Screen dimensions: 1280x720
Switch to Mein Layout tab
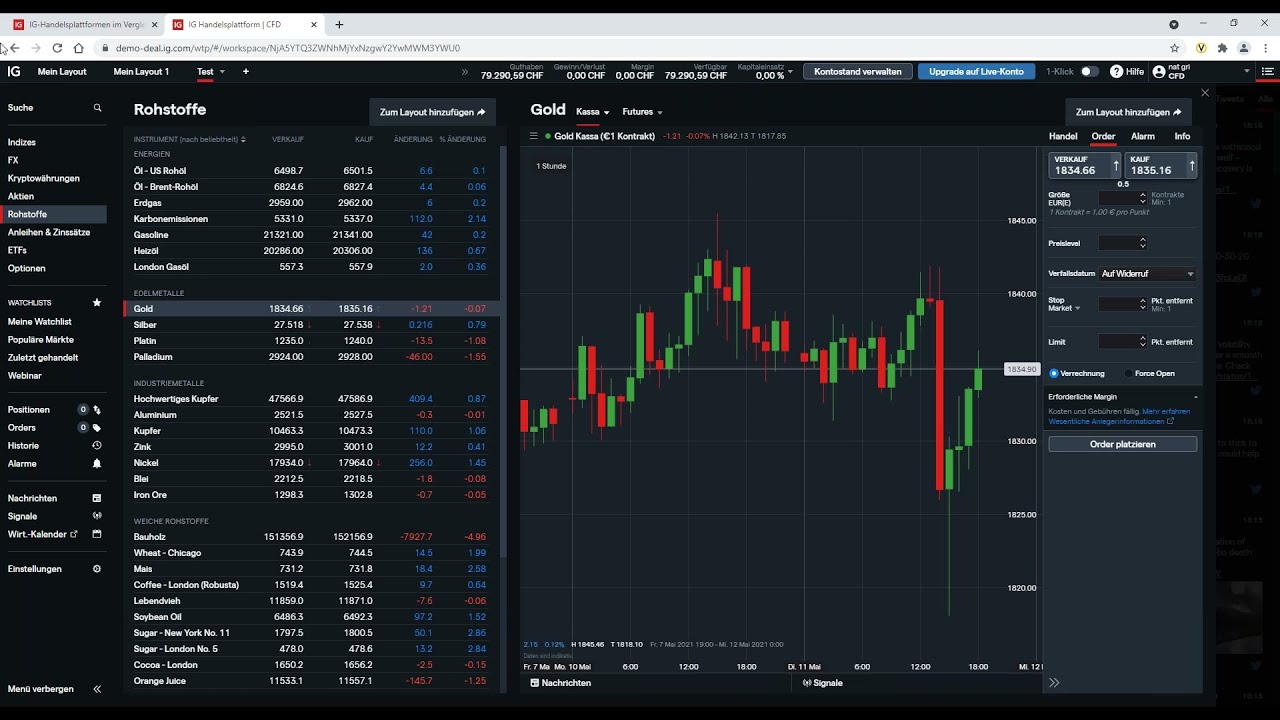(62, 72)
